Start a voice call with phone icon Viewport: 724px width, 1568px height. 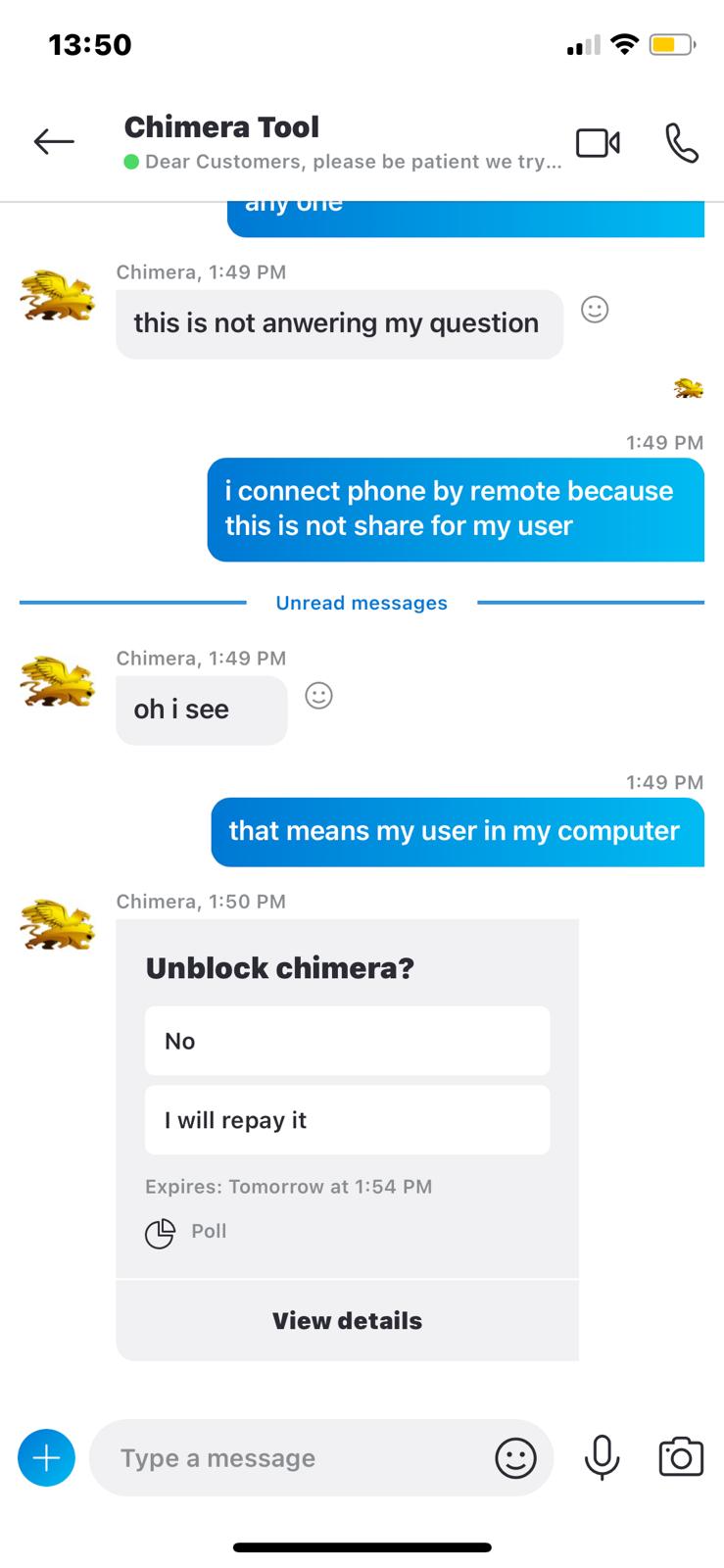pyautogui.click(x=682, y=143)
